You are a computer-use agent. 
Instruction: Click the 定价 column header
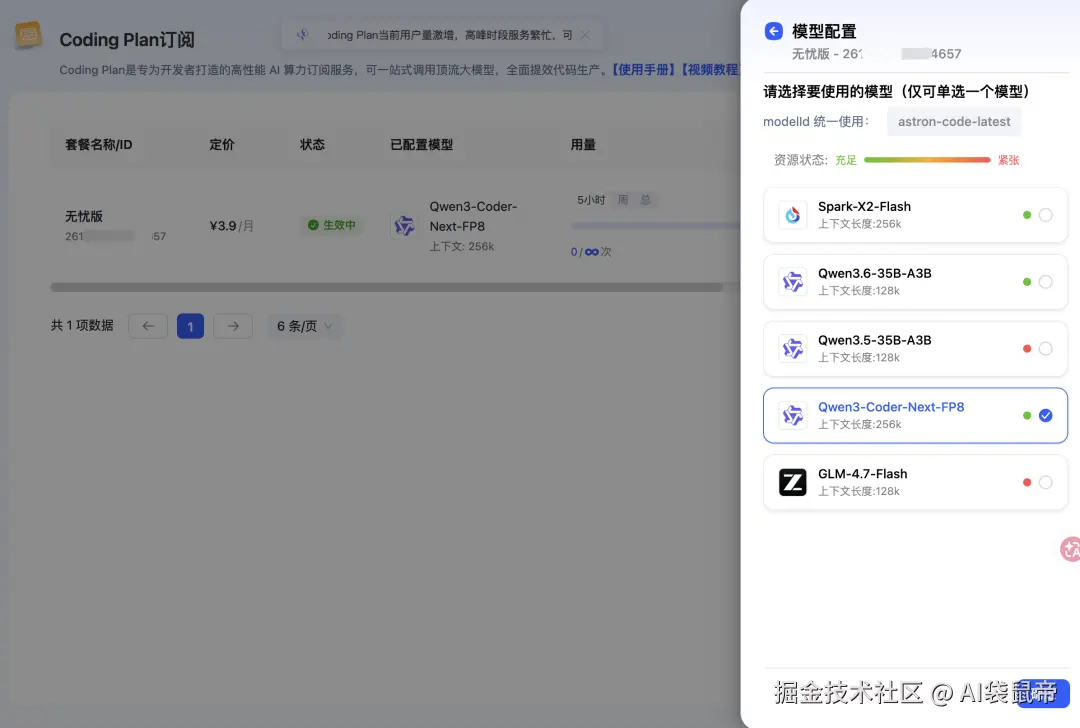222,145
